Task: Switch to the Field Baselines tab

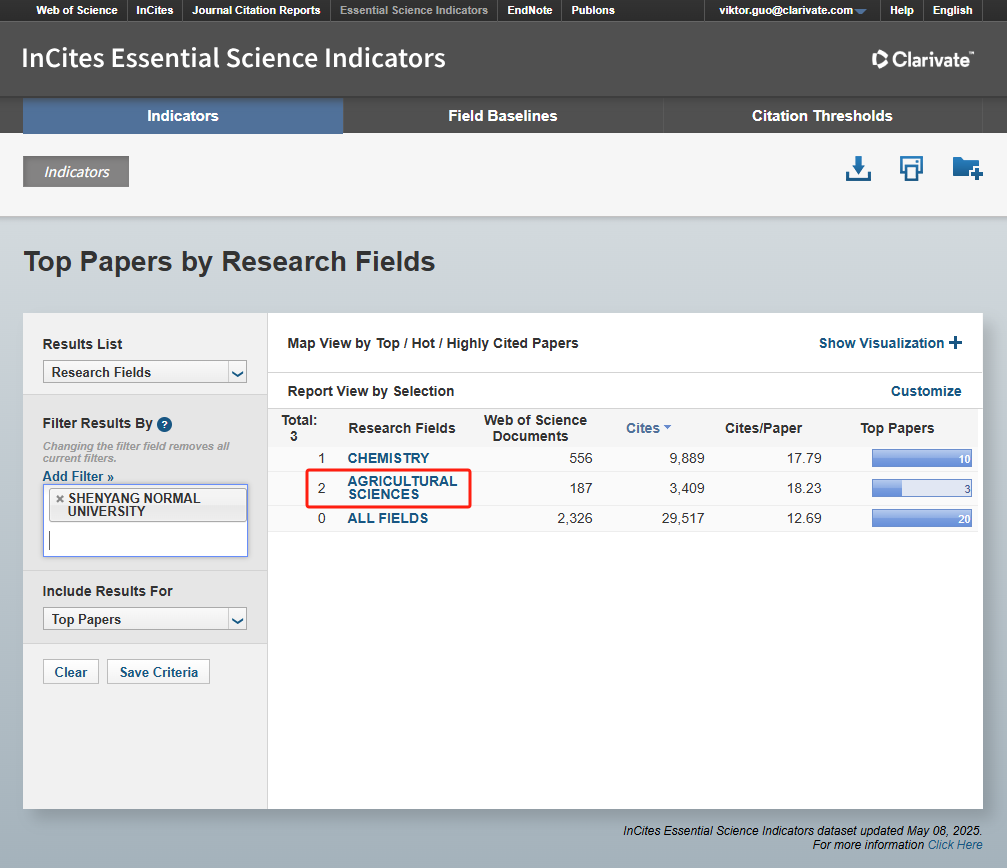Action: 502,116
